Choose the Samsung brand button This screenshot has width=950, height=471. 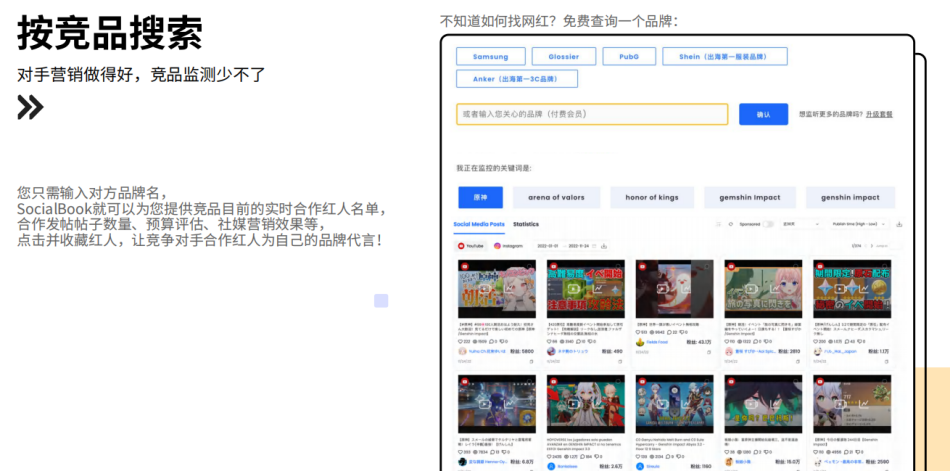(491, 56)
